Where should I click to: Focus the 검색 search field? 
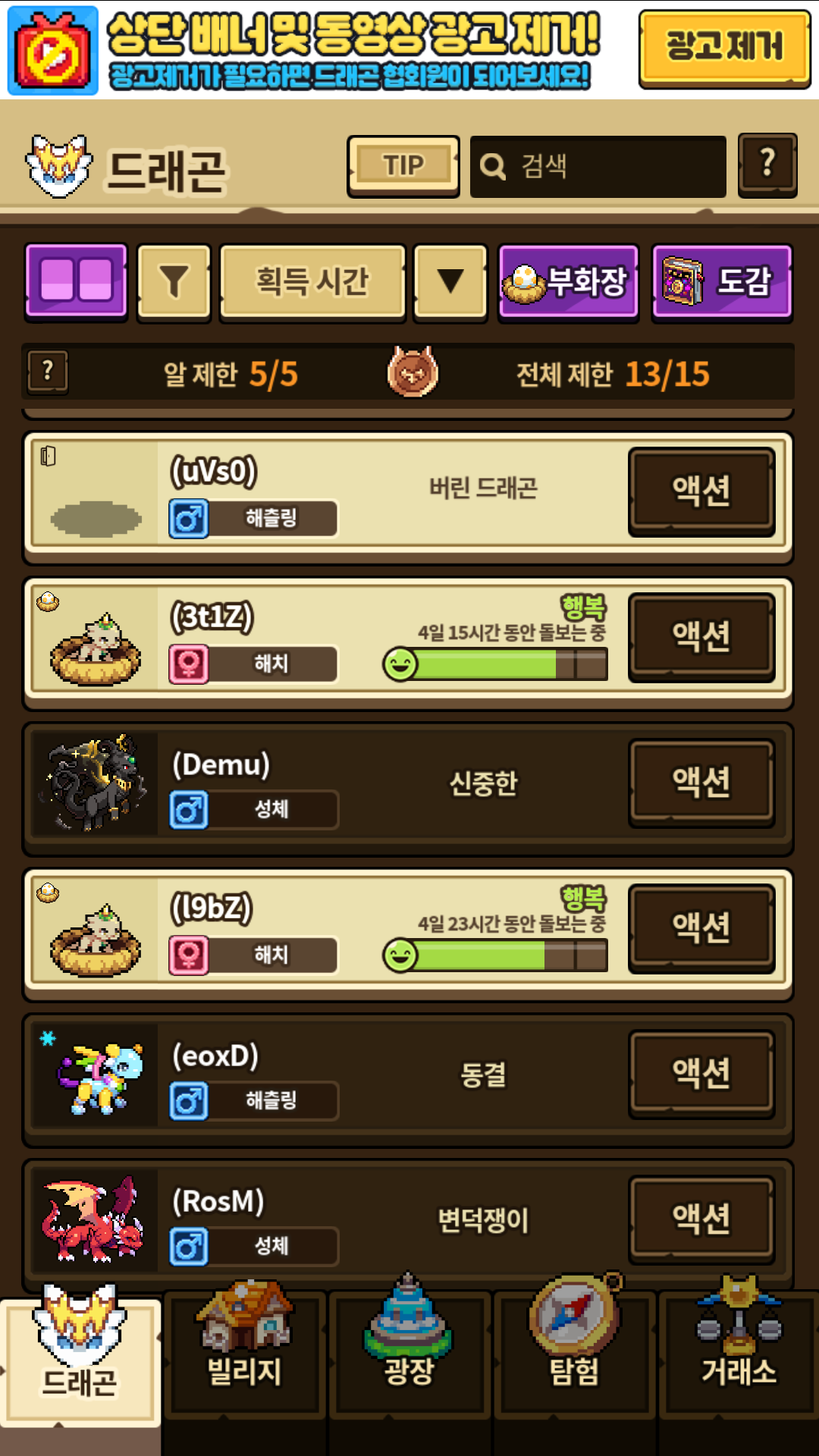point(598,166)
